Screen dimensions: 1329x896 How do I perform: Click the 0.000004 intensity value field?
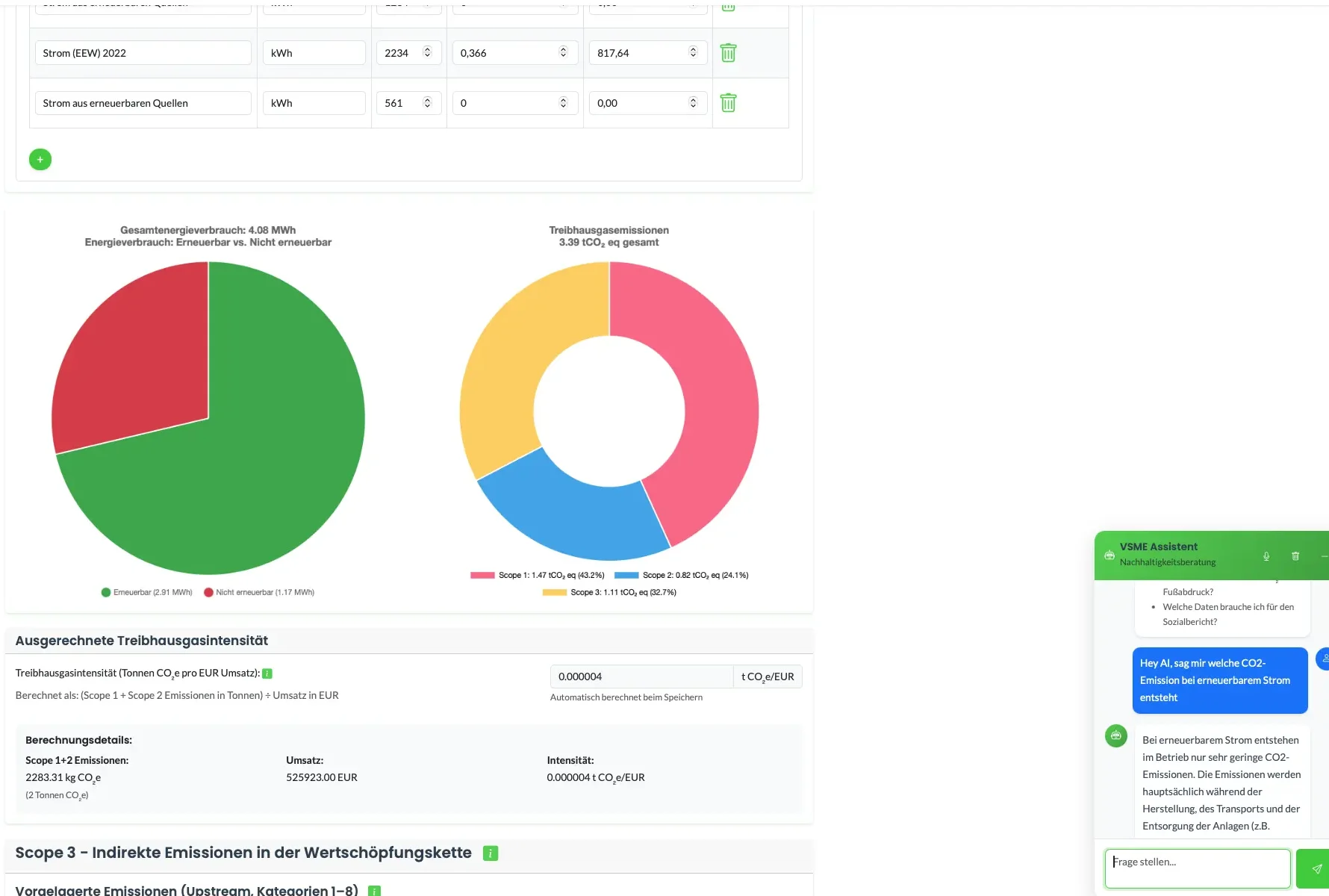tap(641, 676)
